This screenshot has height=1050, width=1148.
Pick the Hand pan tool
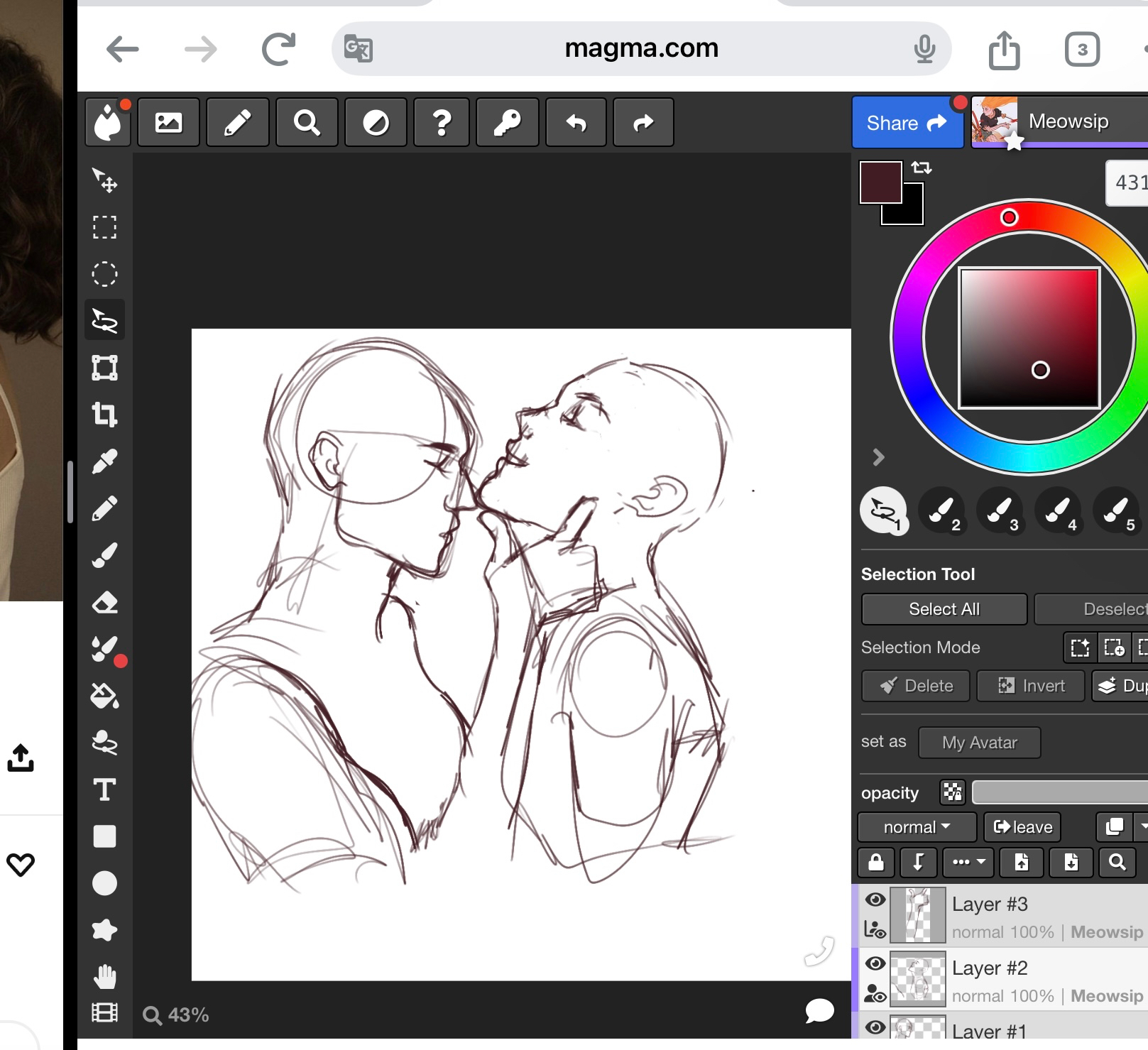[104, 977]
